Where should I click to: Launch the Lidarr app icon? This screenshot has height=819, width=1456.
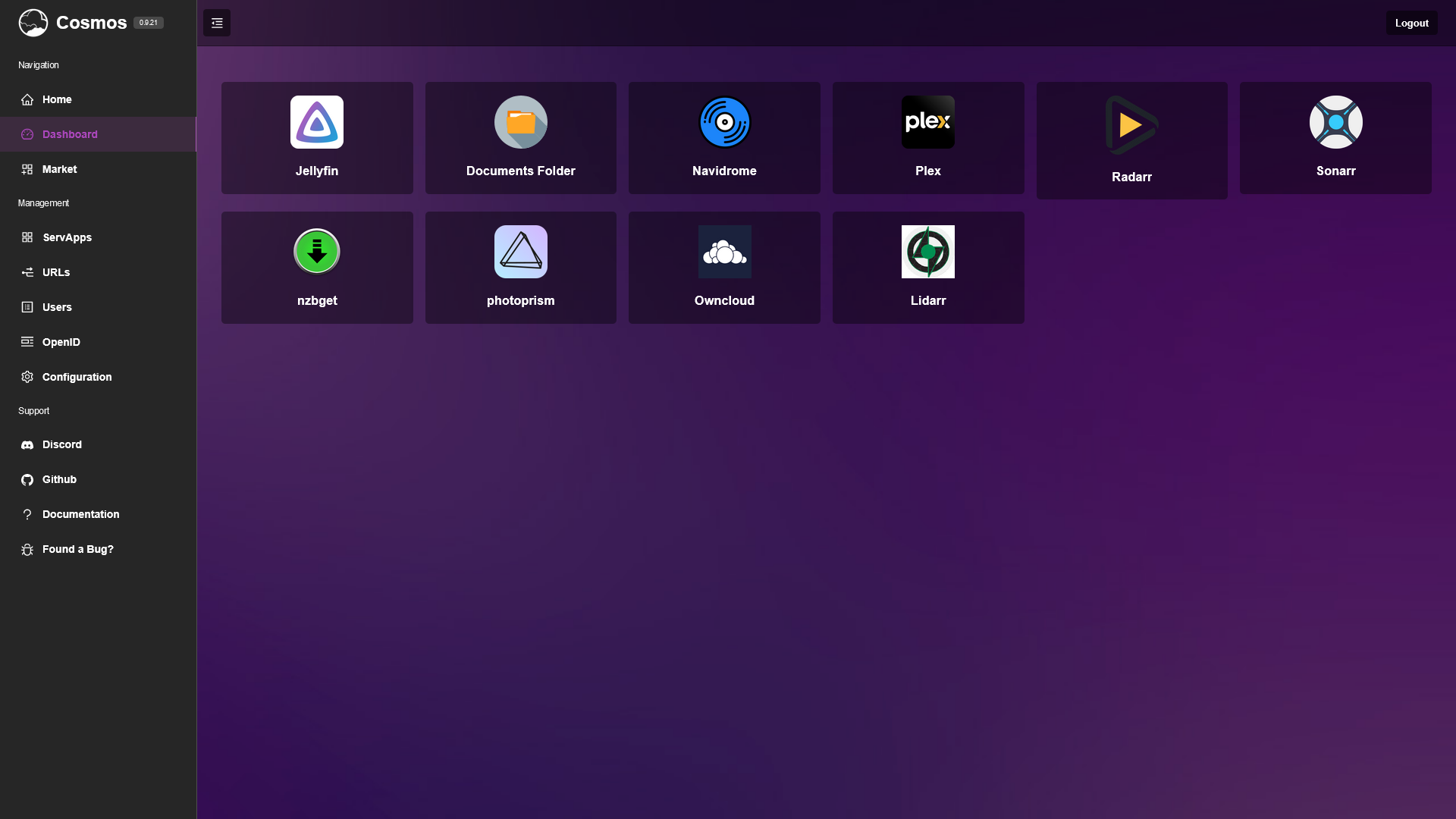pyautogui.click(x=927, y=252)
